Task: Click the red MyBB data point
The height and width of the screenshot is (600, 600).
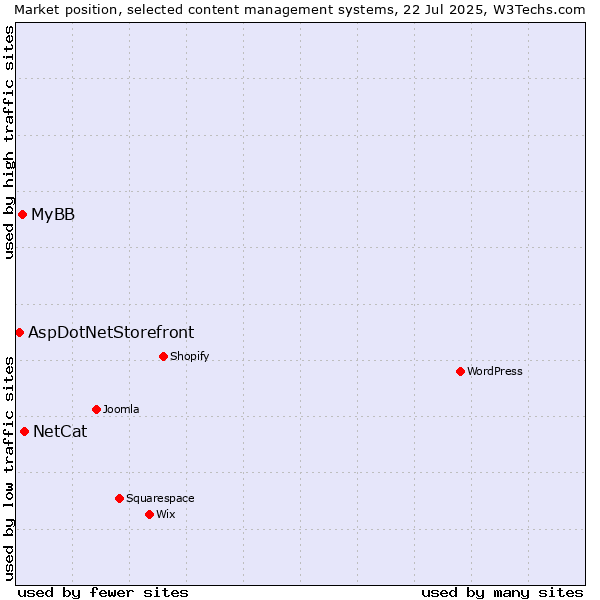Action: click(x=23, y=214)
